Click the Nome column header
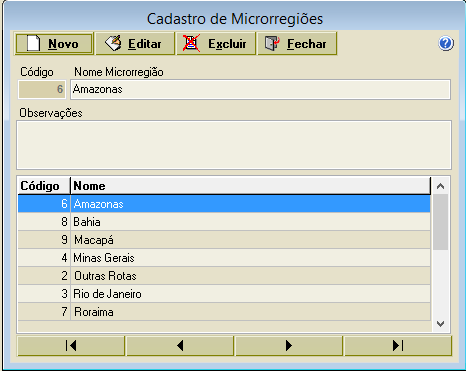The image size is (466, 371). (251, 186)
